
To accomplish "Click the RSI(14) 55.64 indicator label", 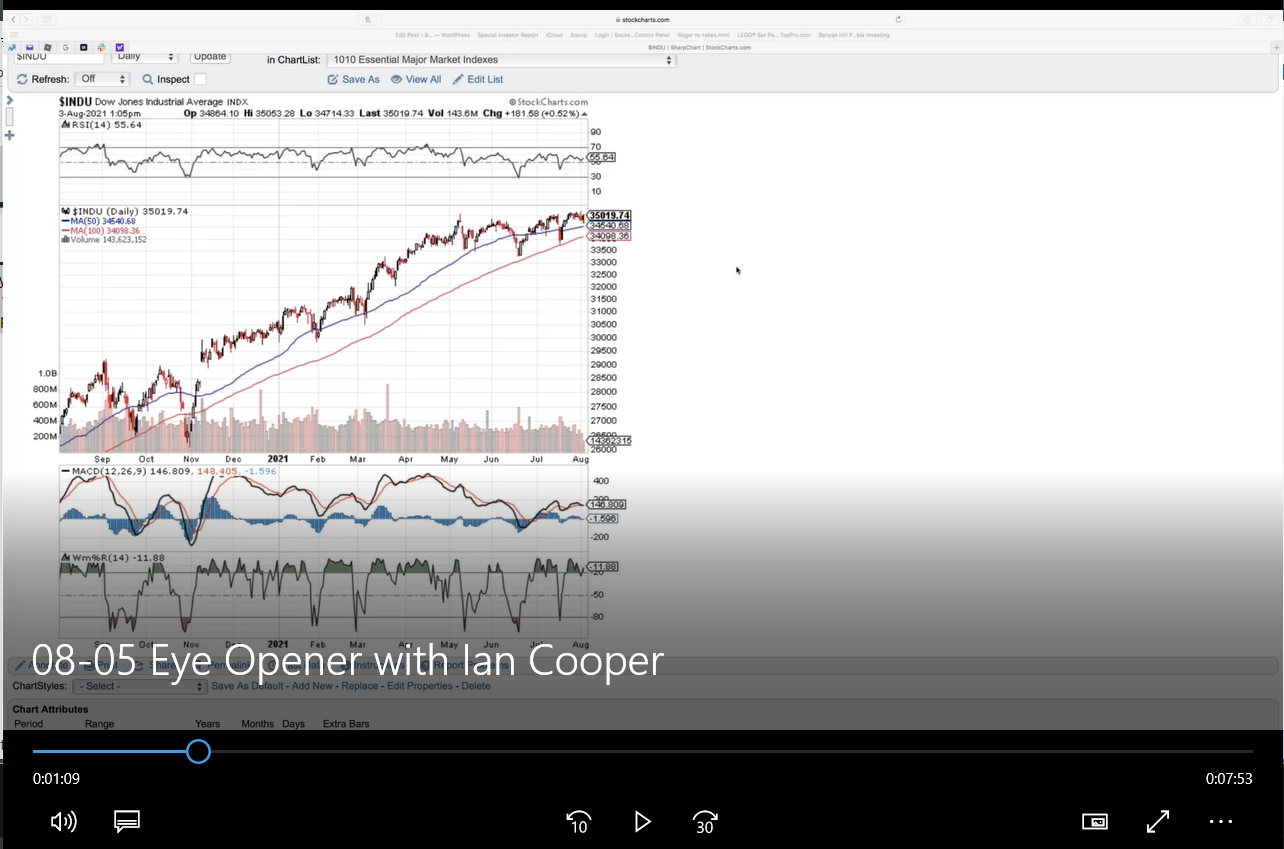I will tap(101, 125).
